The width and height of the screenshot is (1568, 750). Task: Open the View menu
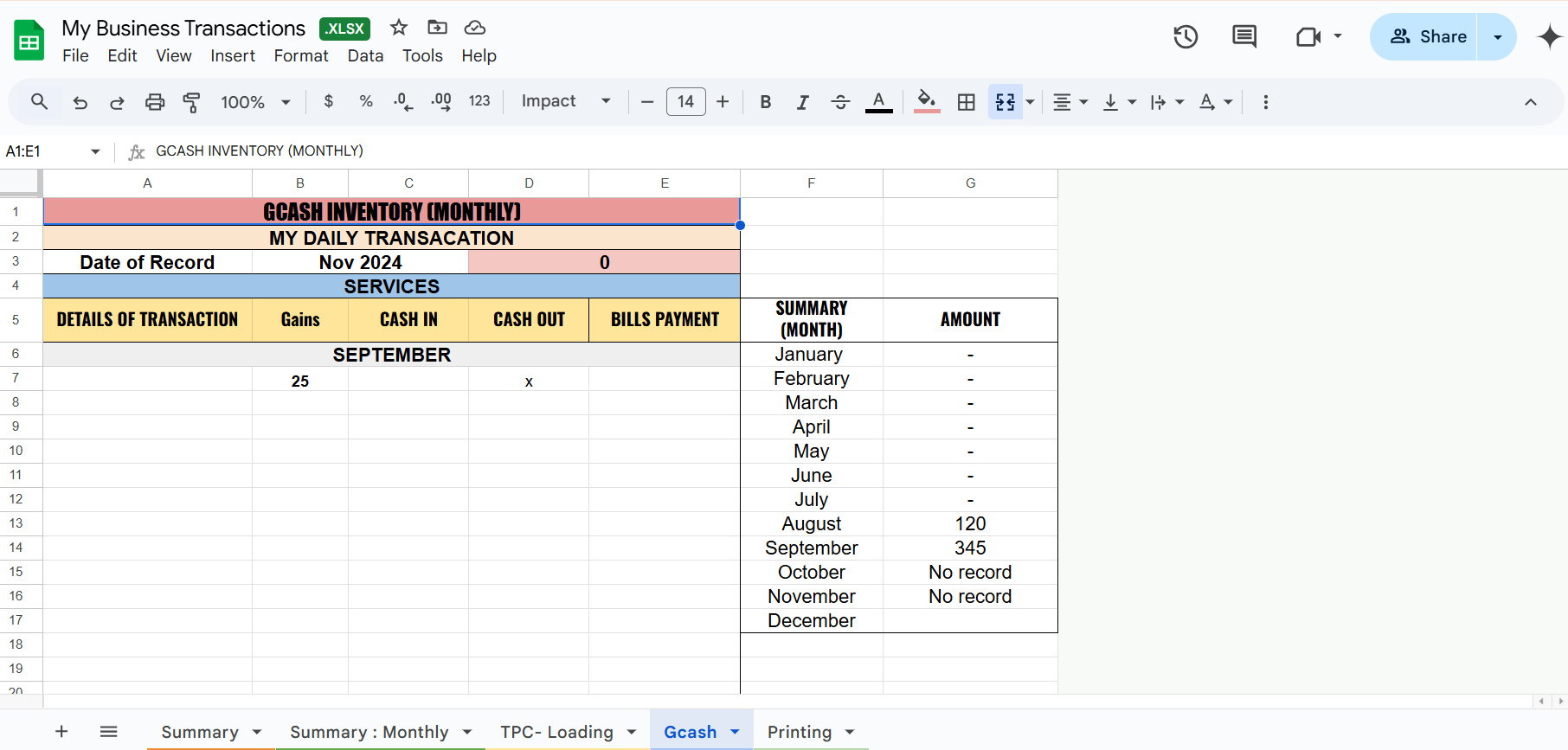pyautogui.click(x=173, y=55)
